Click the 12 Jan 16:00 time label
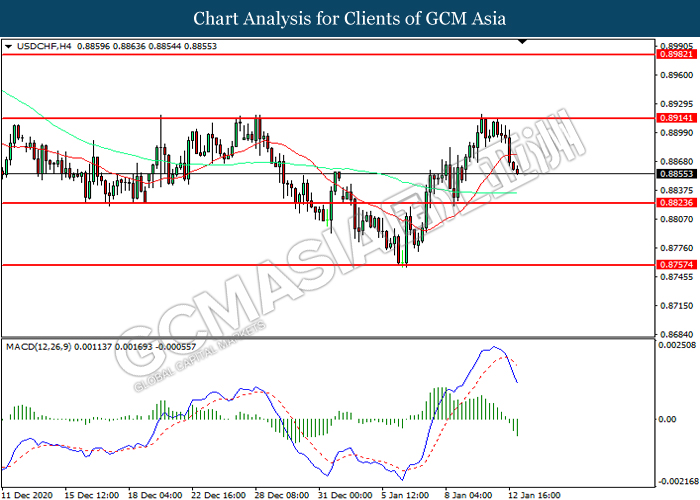This screenshot has height=500, width=700. point(535,495)
